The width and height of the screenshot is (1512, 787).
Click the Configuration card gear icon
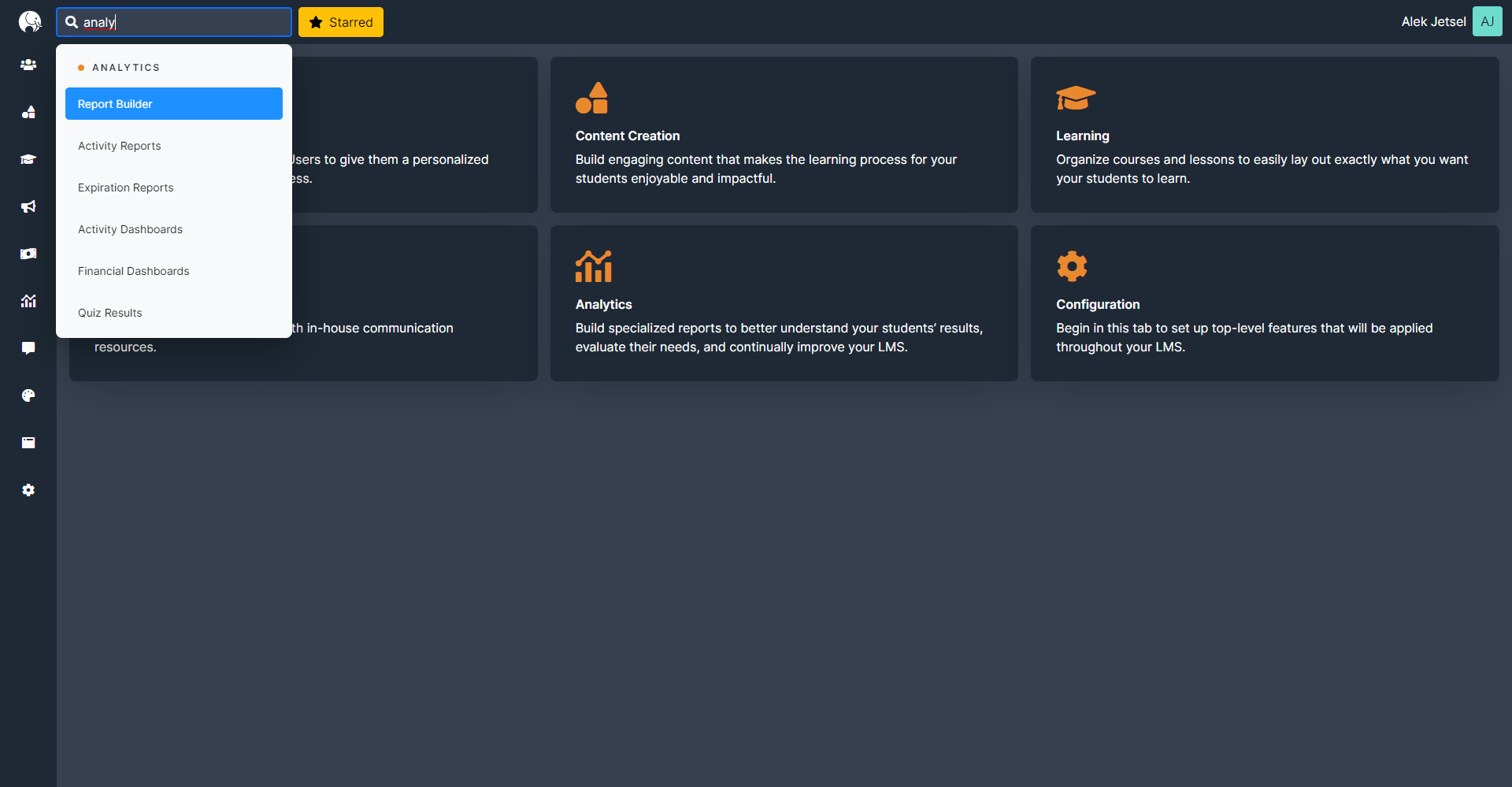click(1072, 266)
